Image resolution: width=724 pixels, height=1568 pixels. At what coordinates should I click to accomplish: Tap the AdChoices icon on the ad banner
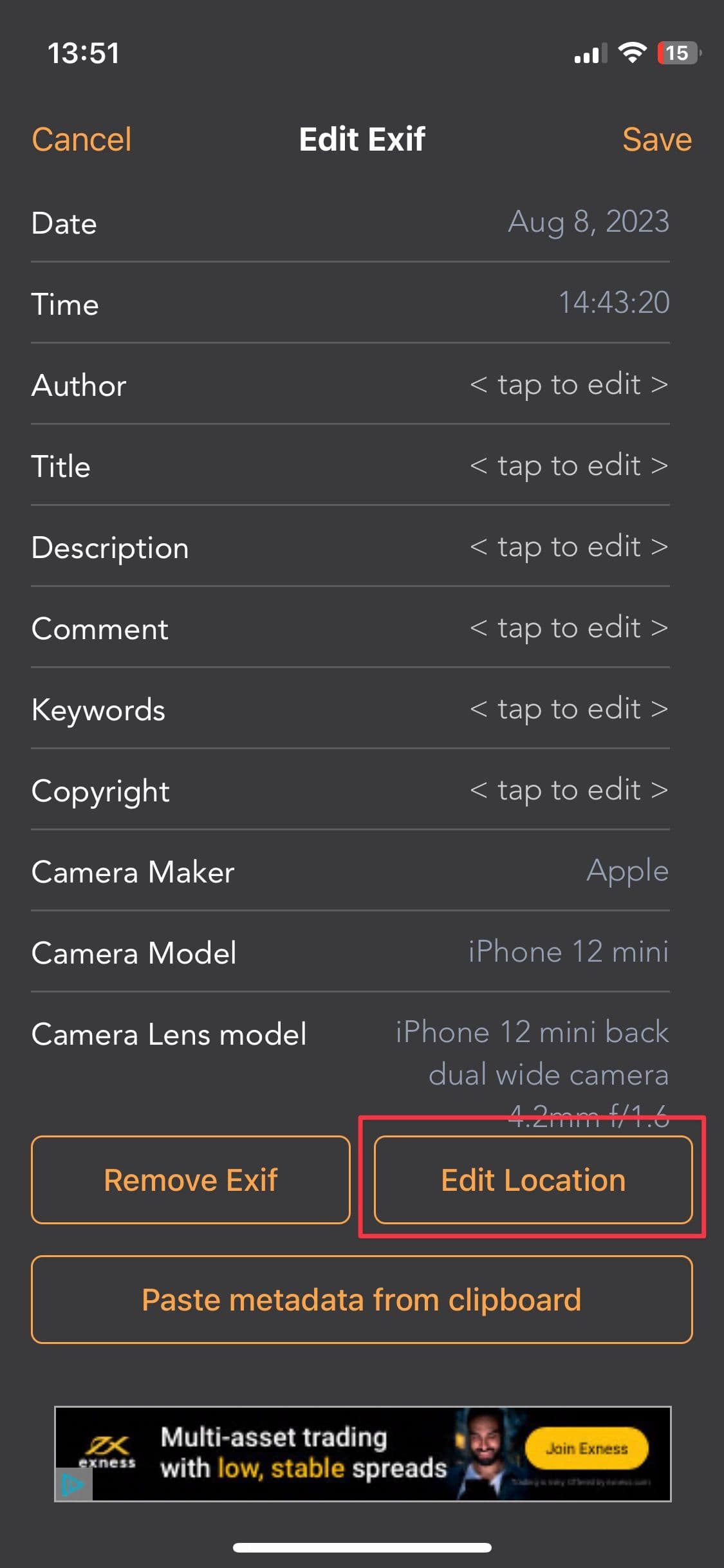pos(73,1485)
